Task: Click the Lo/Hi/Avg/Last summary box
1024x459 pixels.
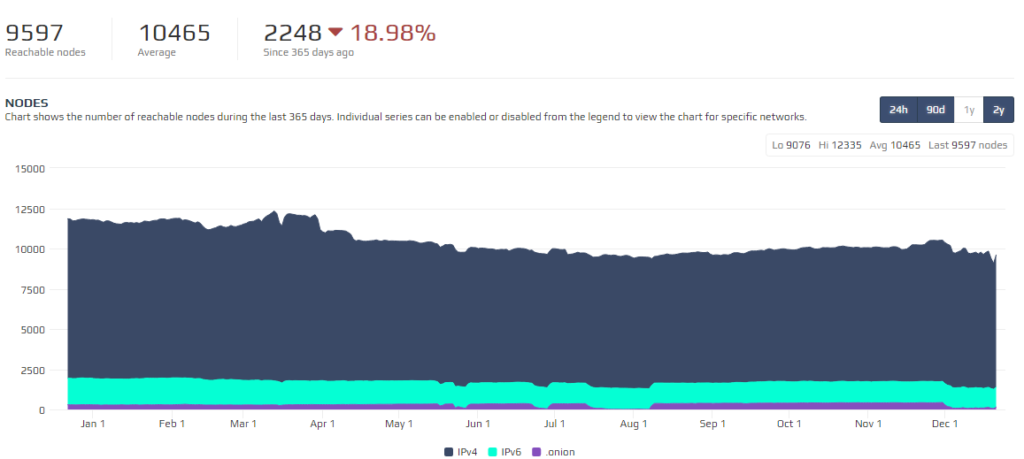Action: pos(889,145)
